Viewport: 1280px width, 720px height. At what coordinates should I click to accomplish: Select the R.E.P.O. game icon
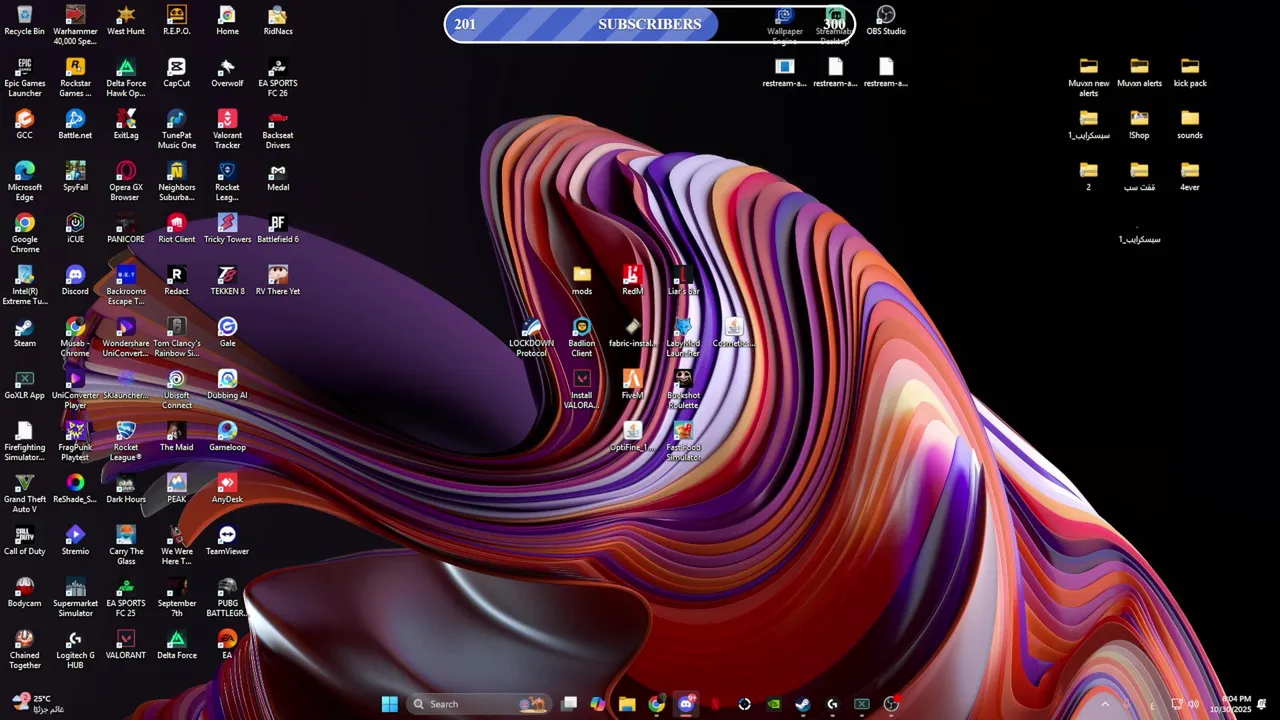pos(177,21)
